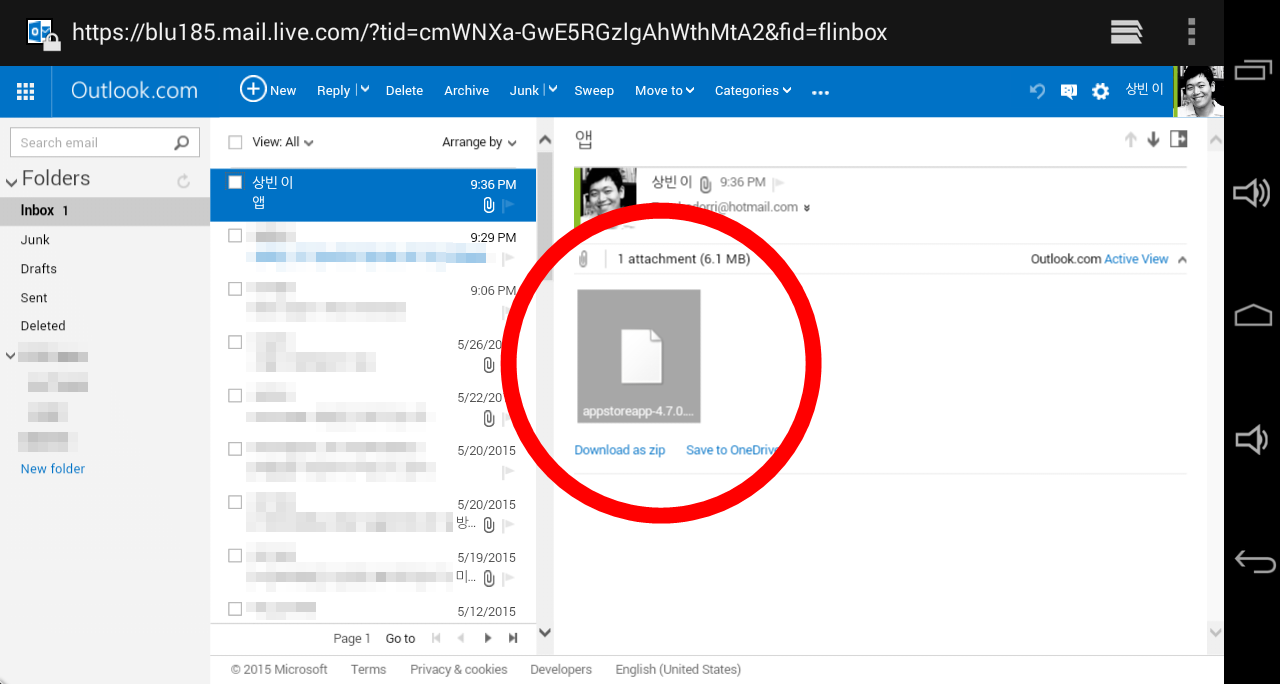Click Download as zip
This screenshot has height=684, width=1280.
point(620,450)
